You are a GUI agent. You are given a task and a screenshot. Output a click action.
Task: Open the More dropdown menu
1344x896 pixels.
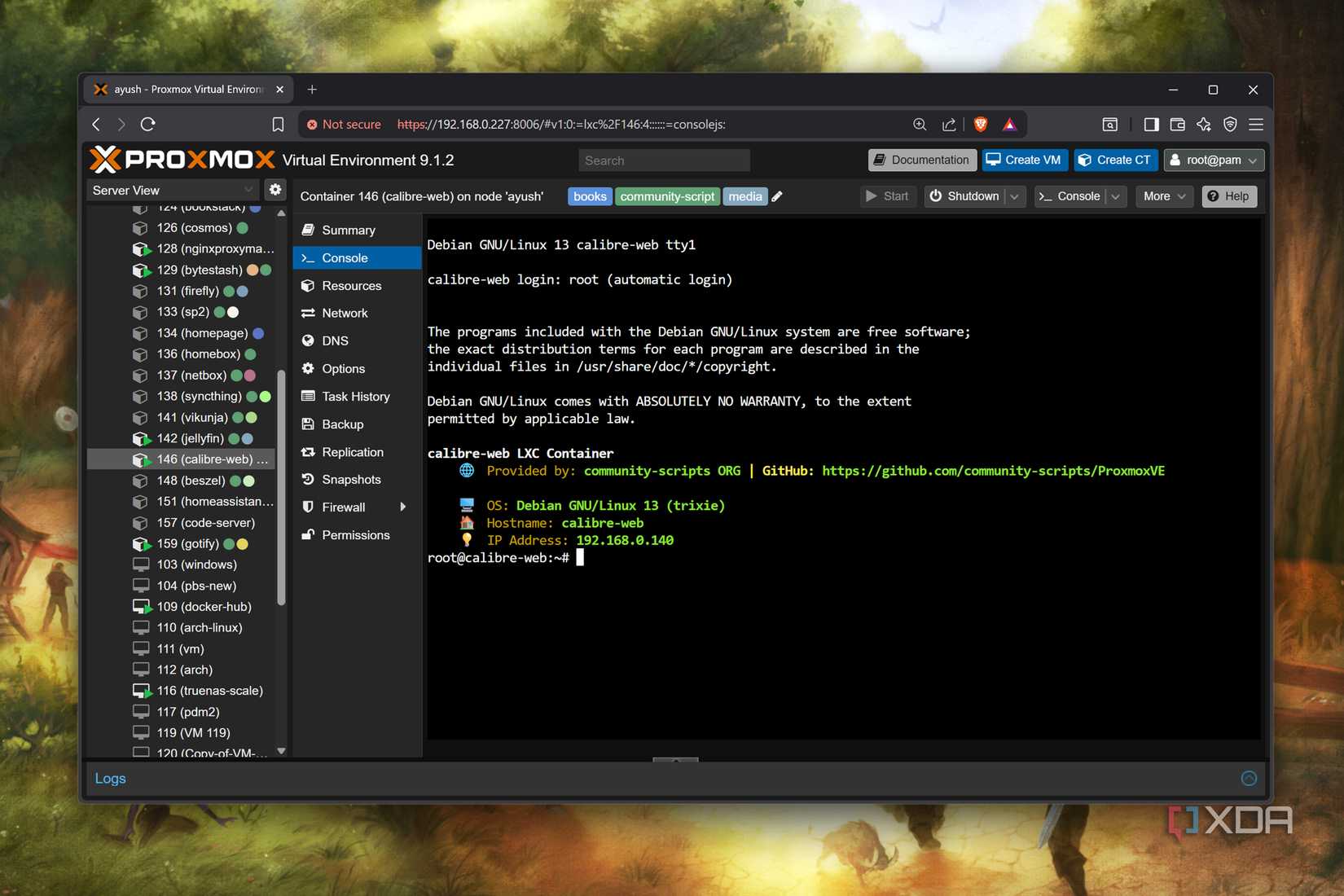(x=1164, y=196)
